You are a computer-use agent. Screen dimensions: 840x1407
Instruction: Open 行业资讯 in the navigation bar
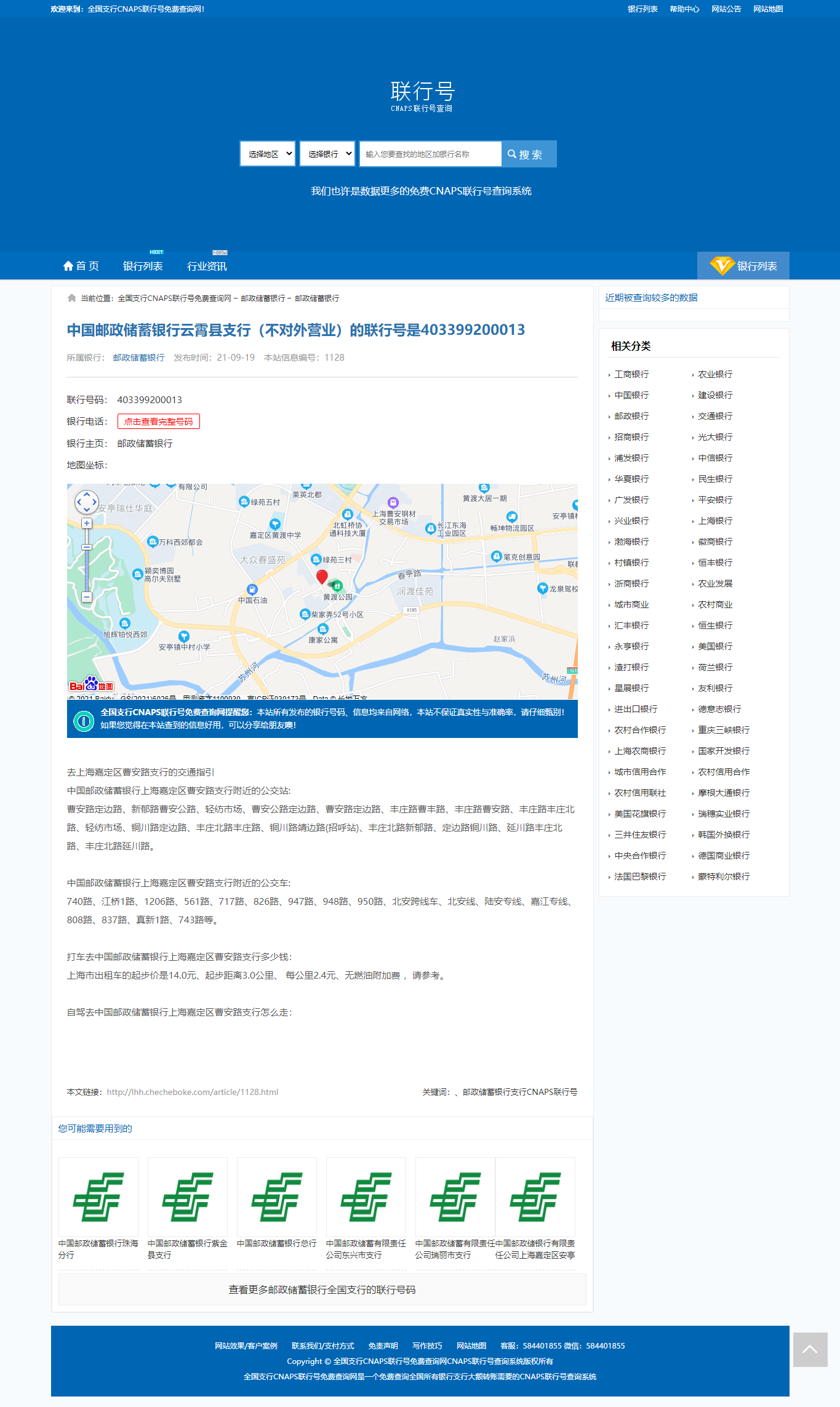point(207,266)
